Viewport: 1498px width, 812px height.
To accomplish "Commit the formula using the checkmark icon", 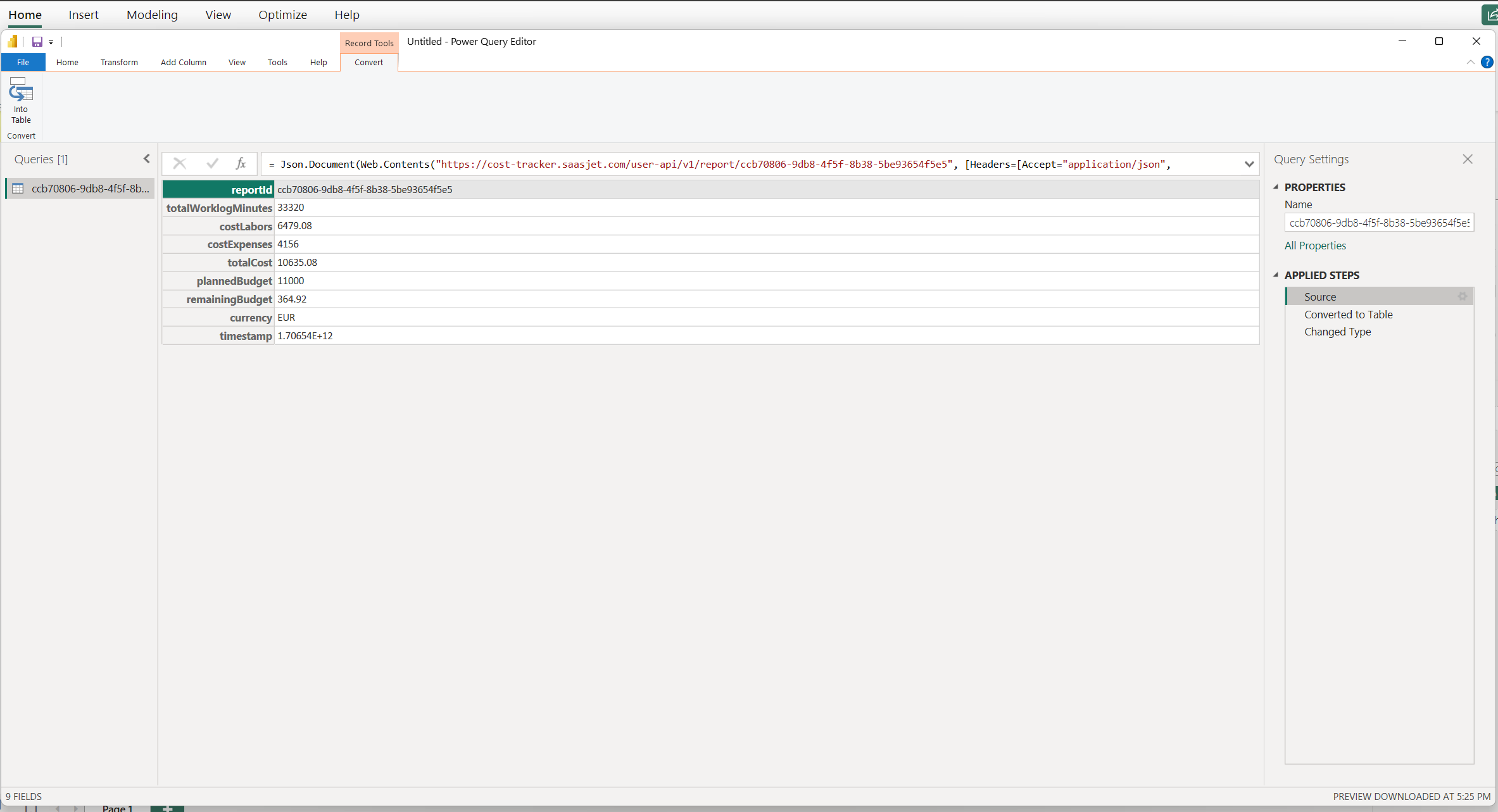I will 213,163.
